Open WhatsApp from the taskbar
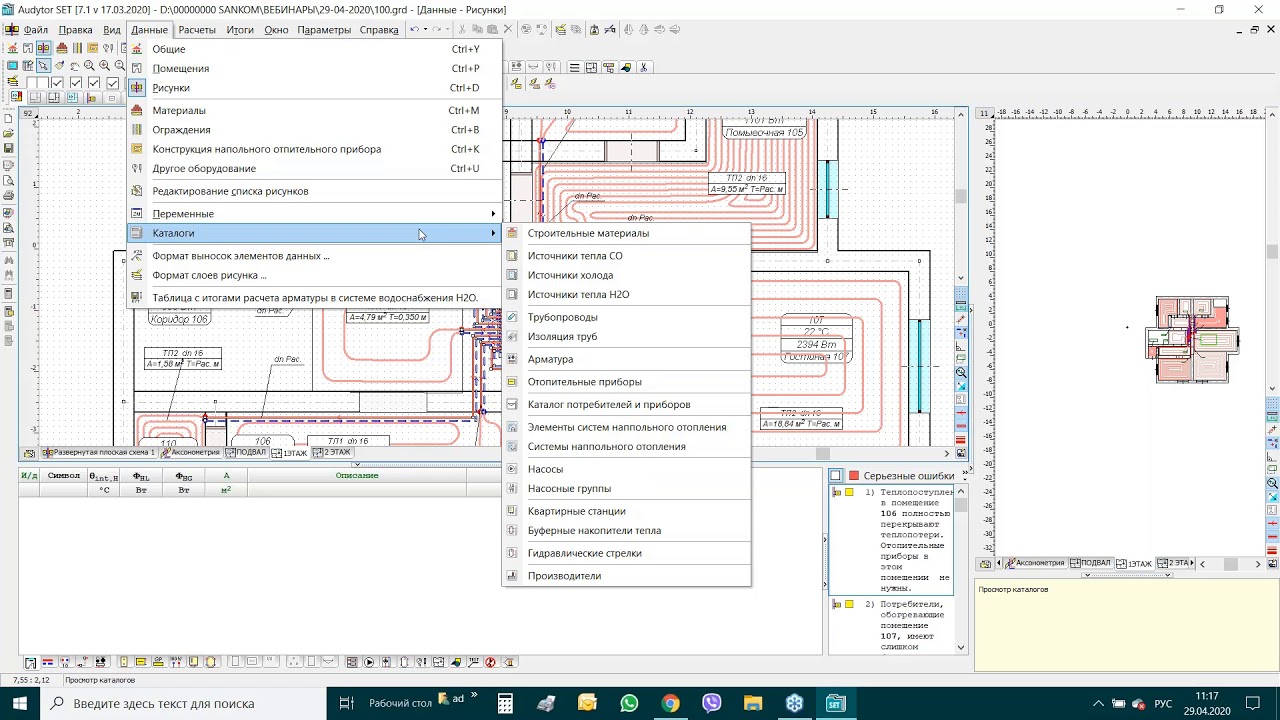The height and width of the screenshot is (720, 1280). (629, 703)
